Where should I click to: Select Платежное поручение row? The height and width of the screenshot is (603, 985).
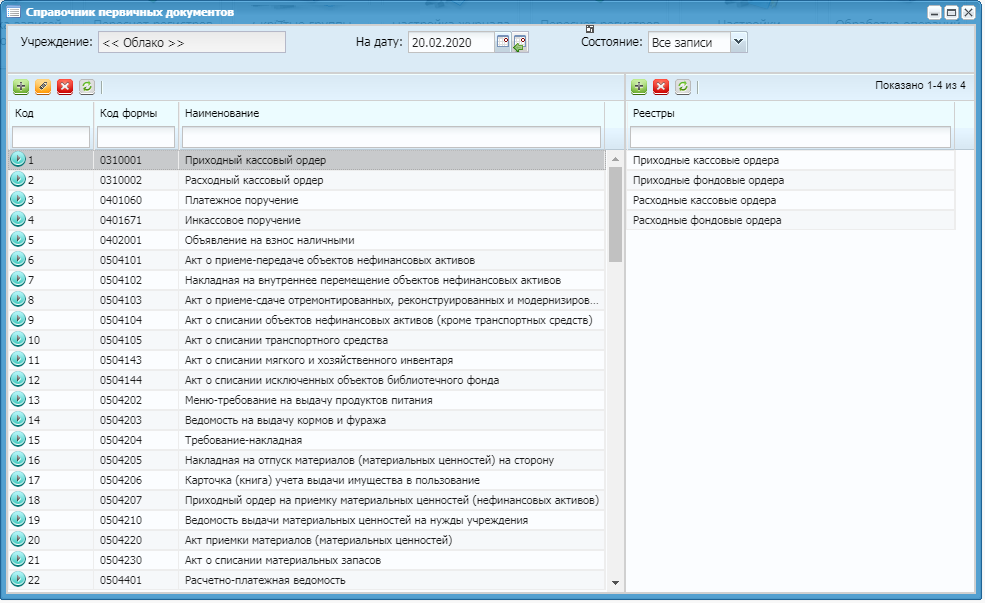pyautogui.click(x=307, y=200)
